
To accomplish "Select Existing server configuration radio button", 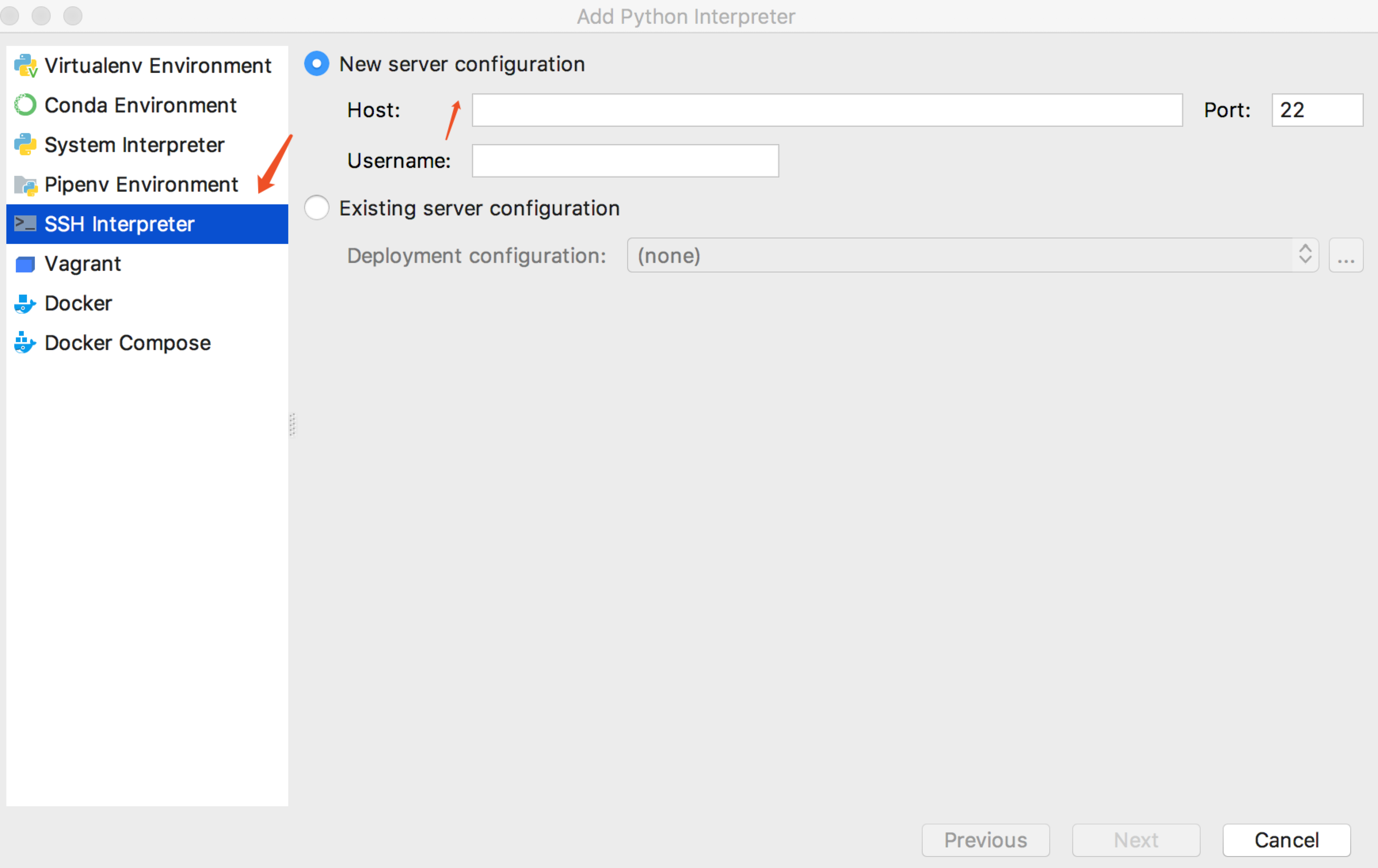I will [316, 208].
